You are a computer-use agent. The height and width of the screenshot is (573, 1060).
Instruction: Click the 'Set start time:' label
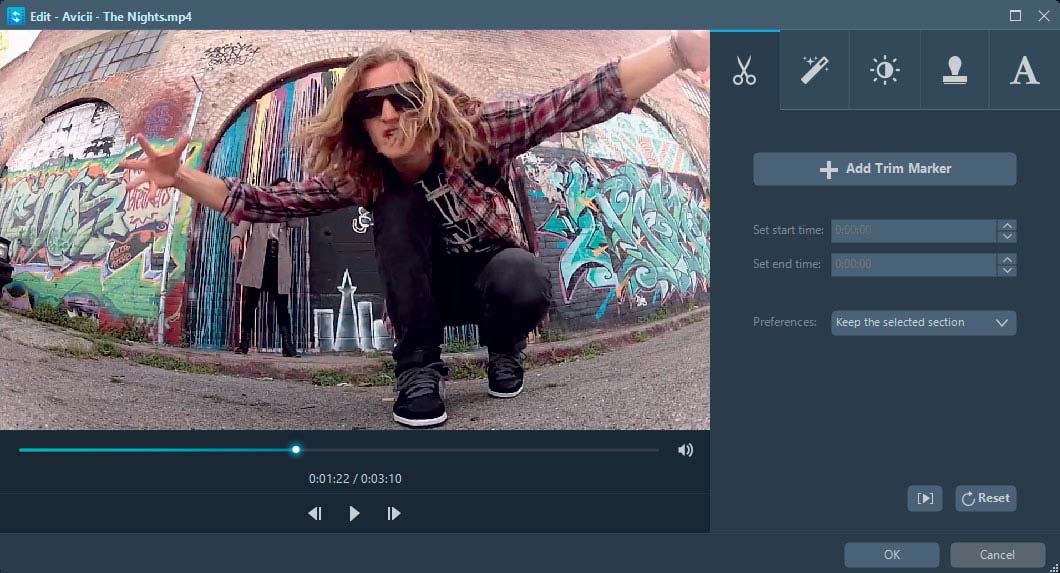click(x=788, y=230)
